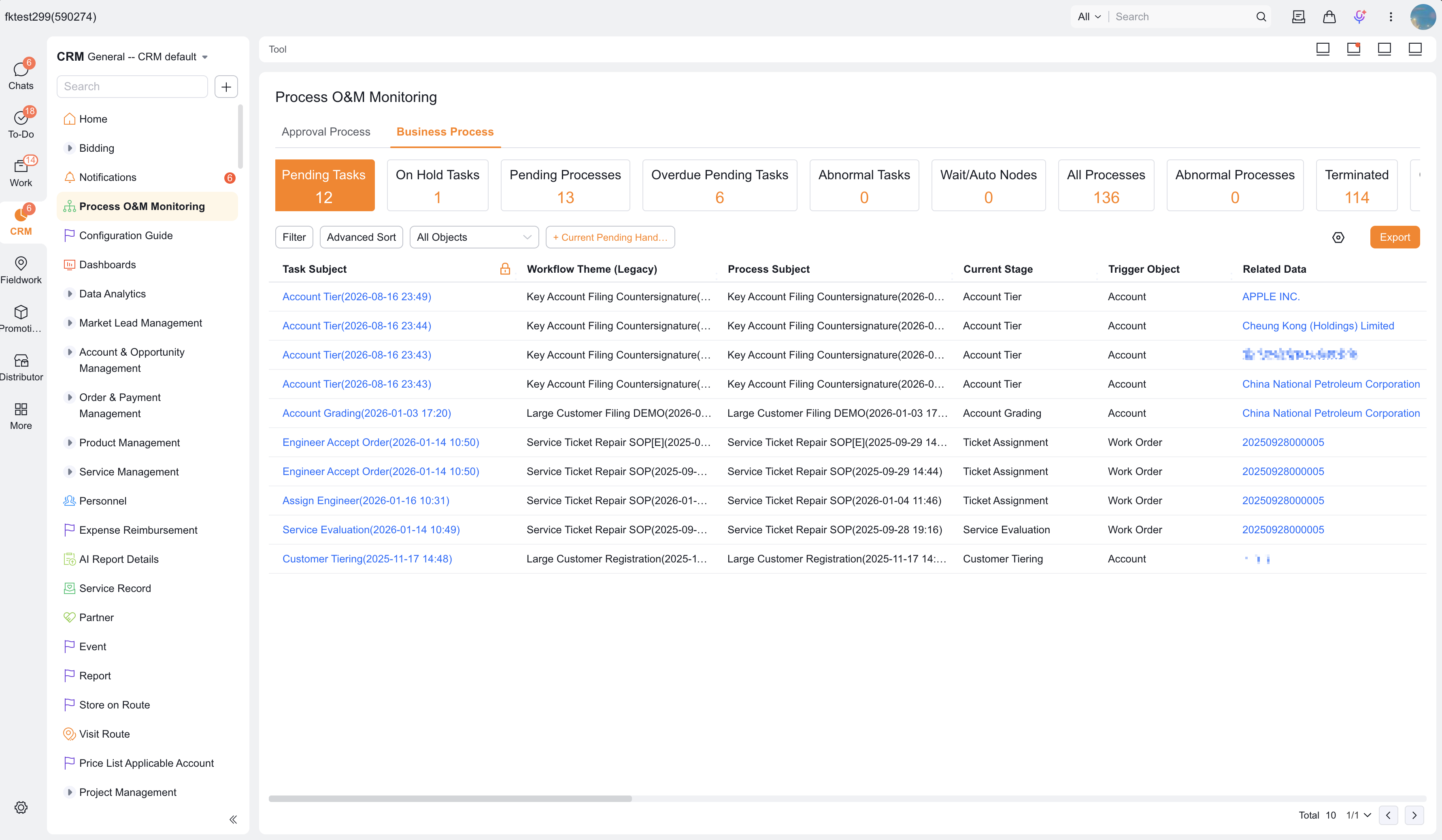Open the All Objects dropdown
1442x840 pixels.
[x=474, y=237]
